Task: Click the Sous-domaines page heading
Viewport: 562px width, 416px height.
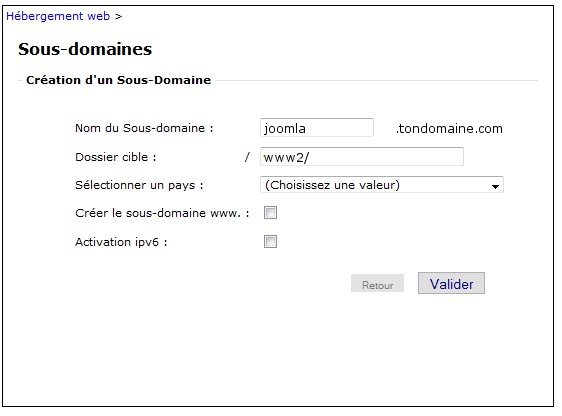Action: click(x=85, y=49)
